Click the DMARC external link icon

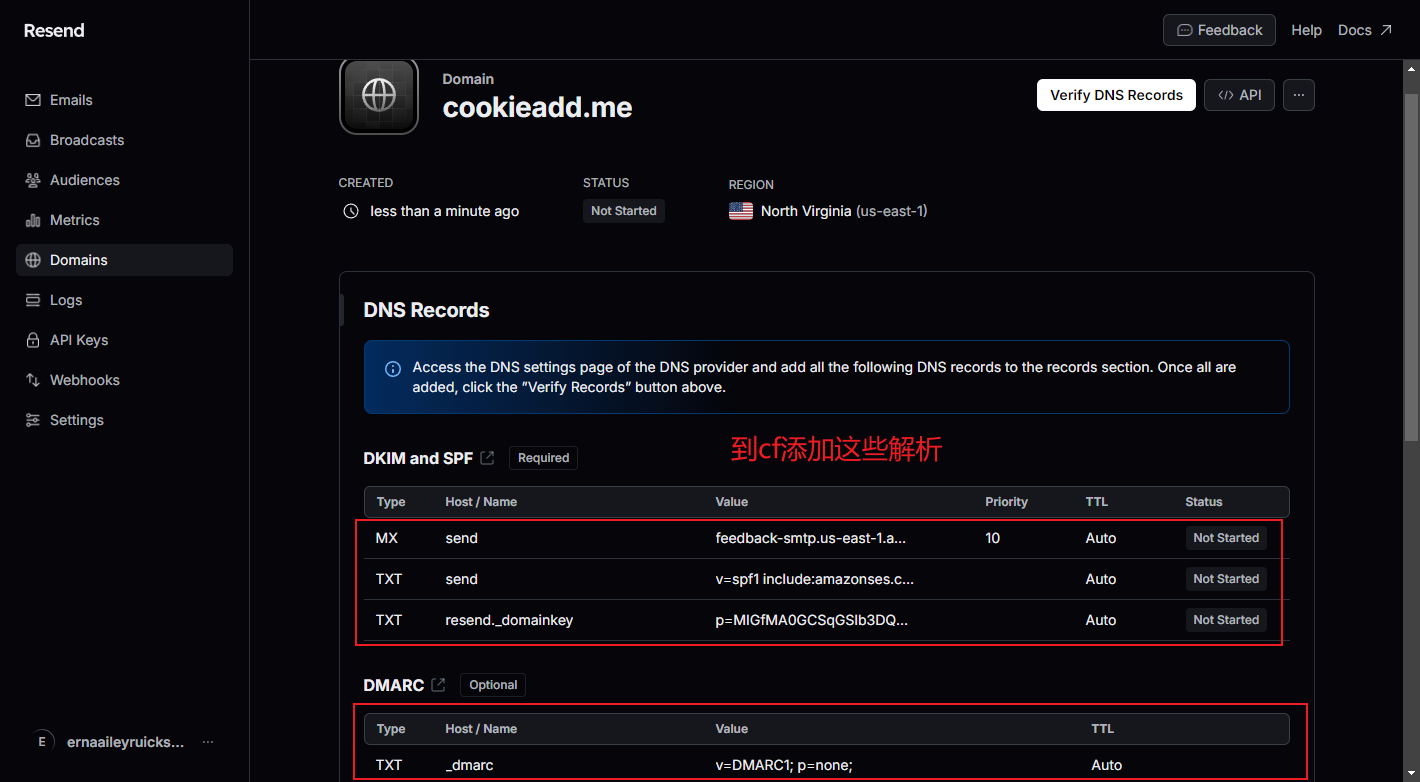438,685
